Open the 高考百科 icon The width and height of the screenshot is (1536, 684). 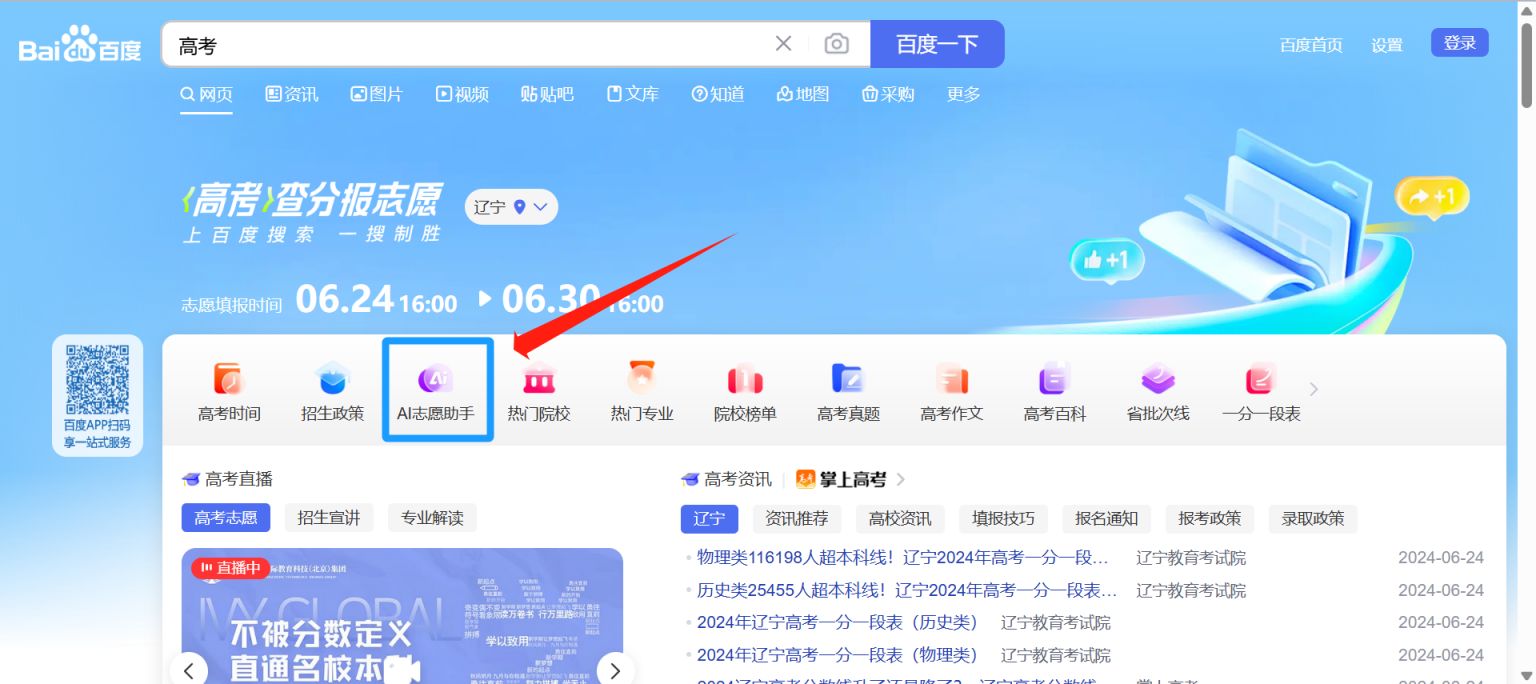[1055, 391]
